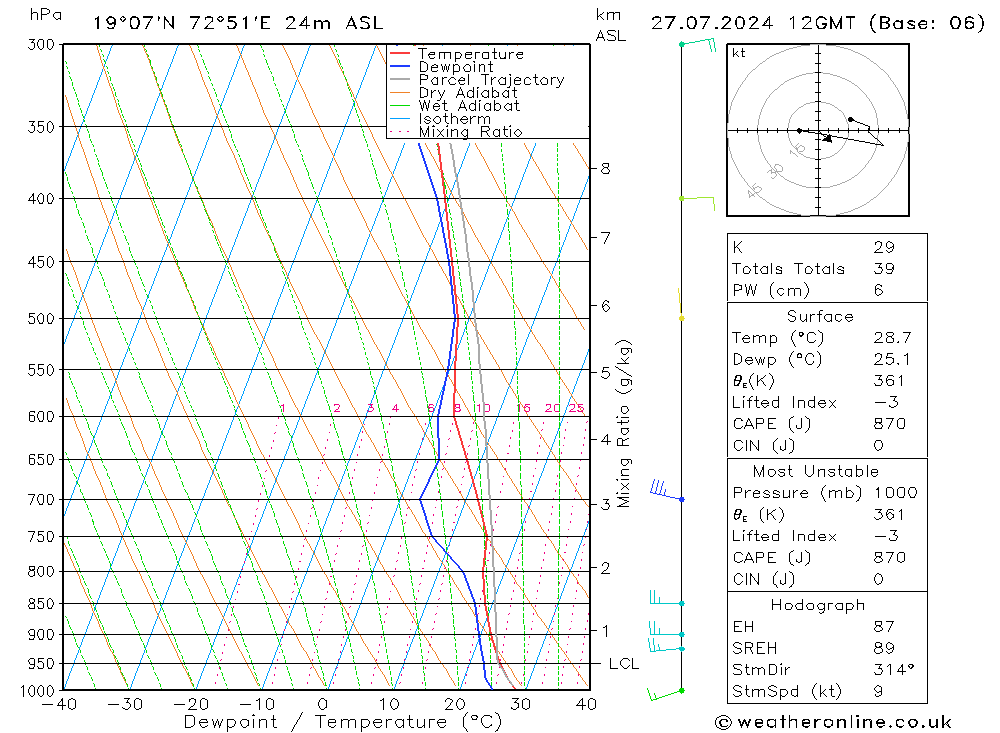Click the Isotherm legend entry
Image resolution: width=1000 pixels, height=733 pixels.
coord(455,119)
